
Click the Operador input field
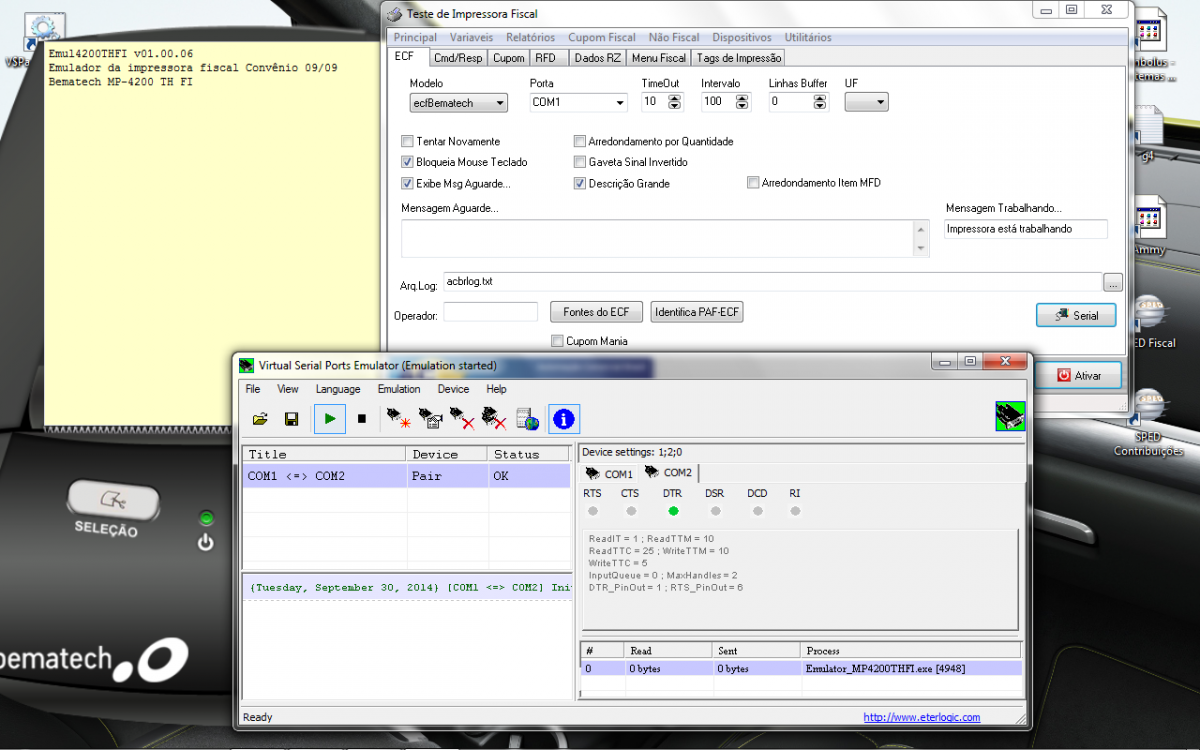click(x=491, y=312)
